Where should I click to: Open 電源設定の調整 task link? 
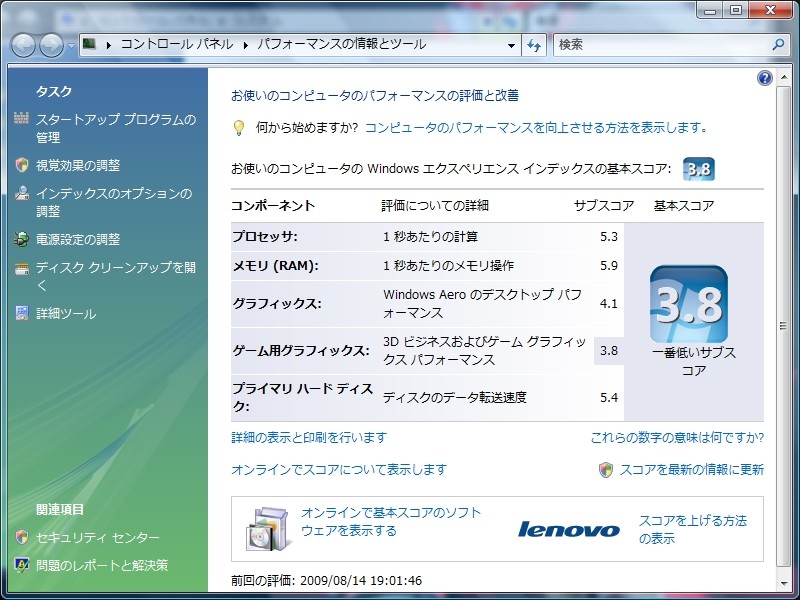[78, 239]
